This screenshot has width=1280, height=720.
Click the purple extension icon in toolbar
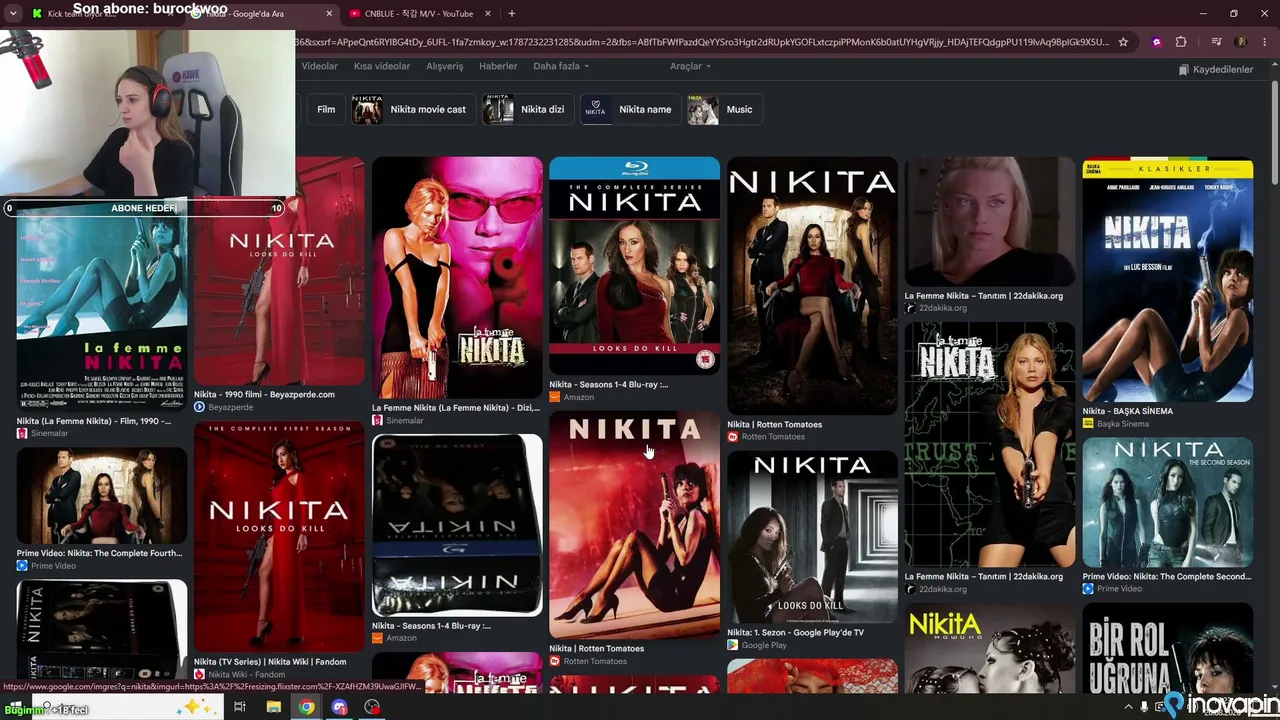coord(1157,42)
